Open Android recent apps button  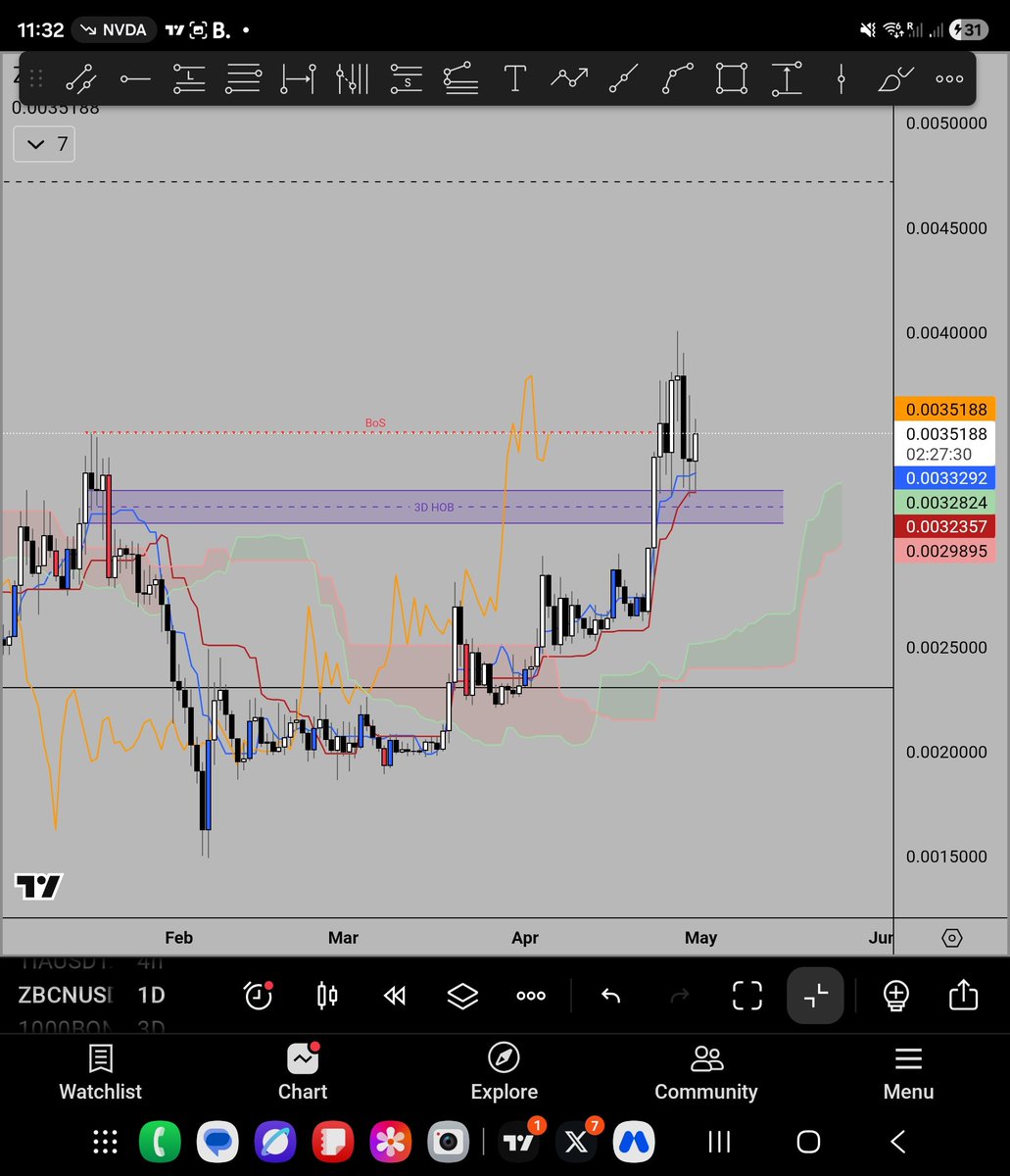[x=719, y=1142]
